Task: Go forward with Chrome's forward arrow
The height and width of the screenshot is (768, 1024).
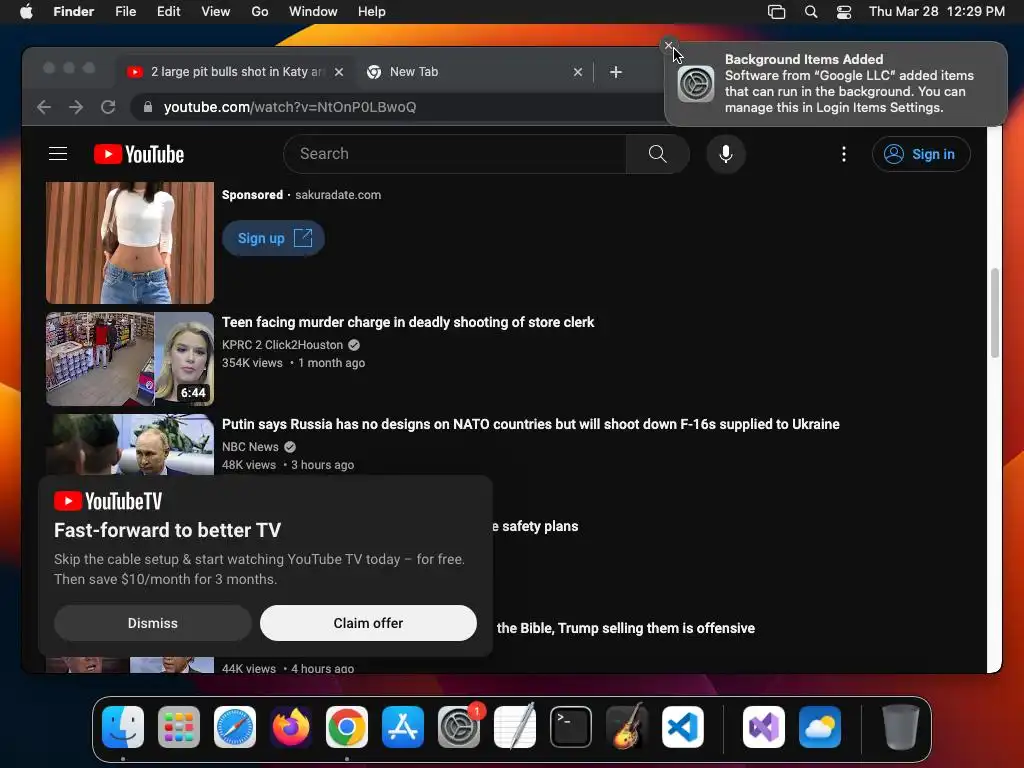Action: point(76,107)
